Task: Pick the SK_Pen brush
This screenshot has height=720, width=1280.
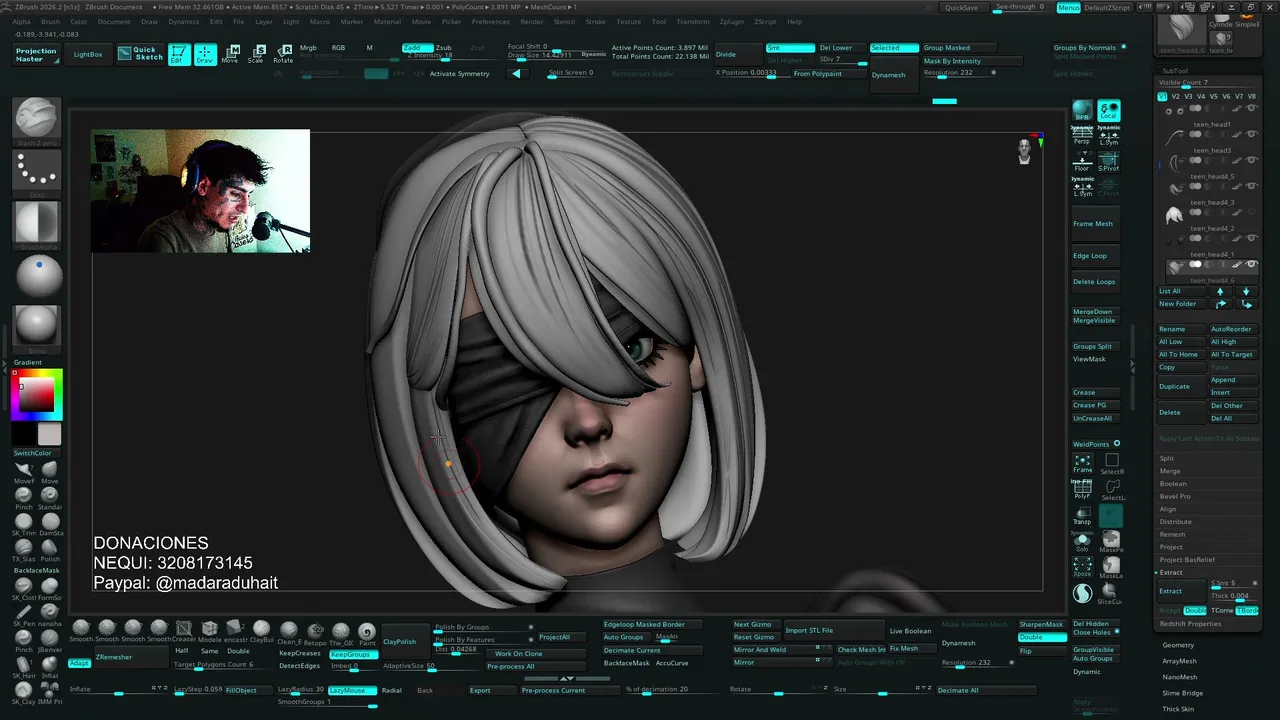Action: 24,616
